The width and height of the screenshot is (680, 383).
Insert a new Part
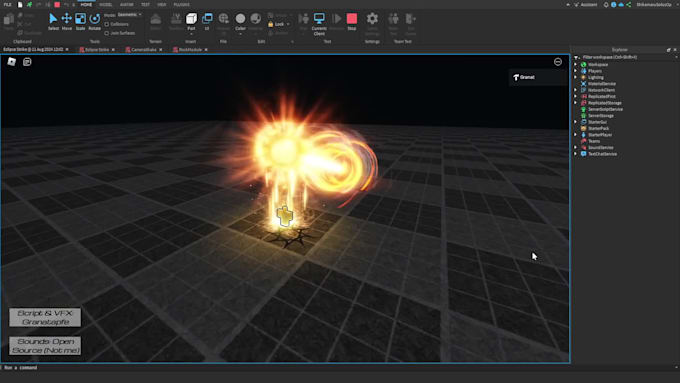pyautogui.click(x=191, y=22)
